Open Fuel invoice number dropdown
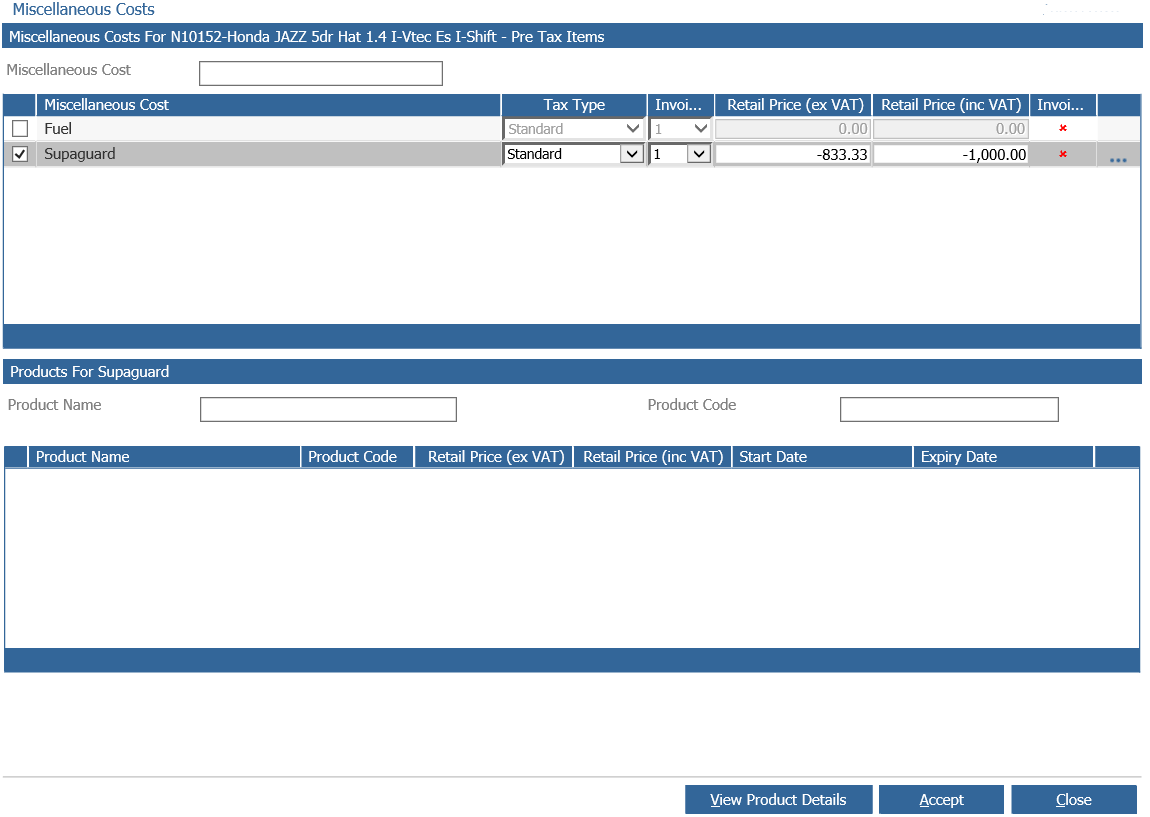The height and width of the screenshot is (817, 1150). tap(680, 128)
